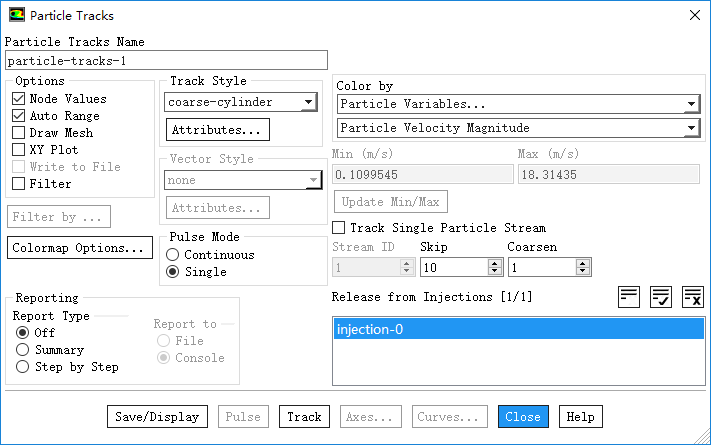The height and width of the screenshot is (445, 711).
Task: Toggle Track Single Particle Stream checkbox
Action: [339, 228]
